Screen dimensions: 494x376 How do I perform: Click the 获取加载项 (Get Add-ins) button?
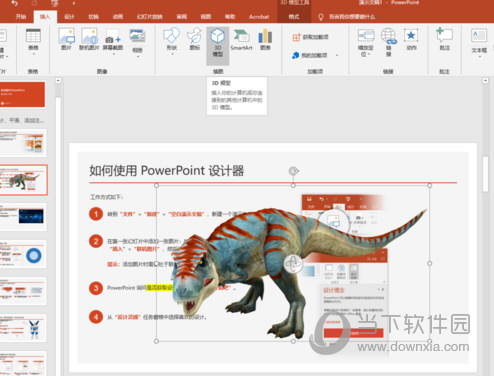(310, 37)
